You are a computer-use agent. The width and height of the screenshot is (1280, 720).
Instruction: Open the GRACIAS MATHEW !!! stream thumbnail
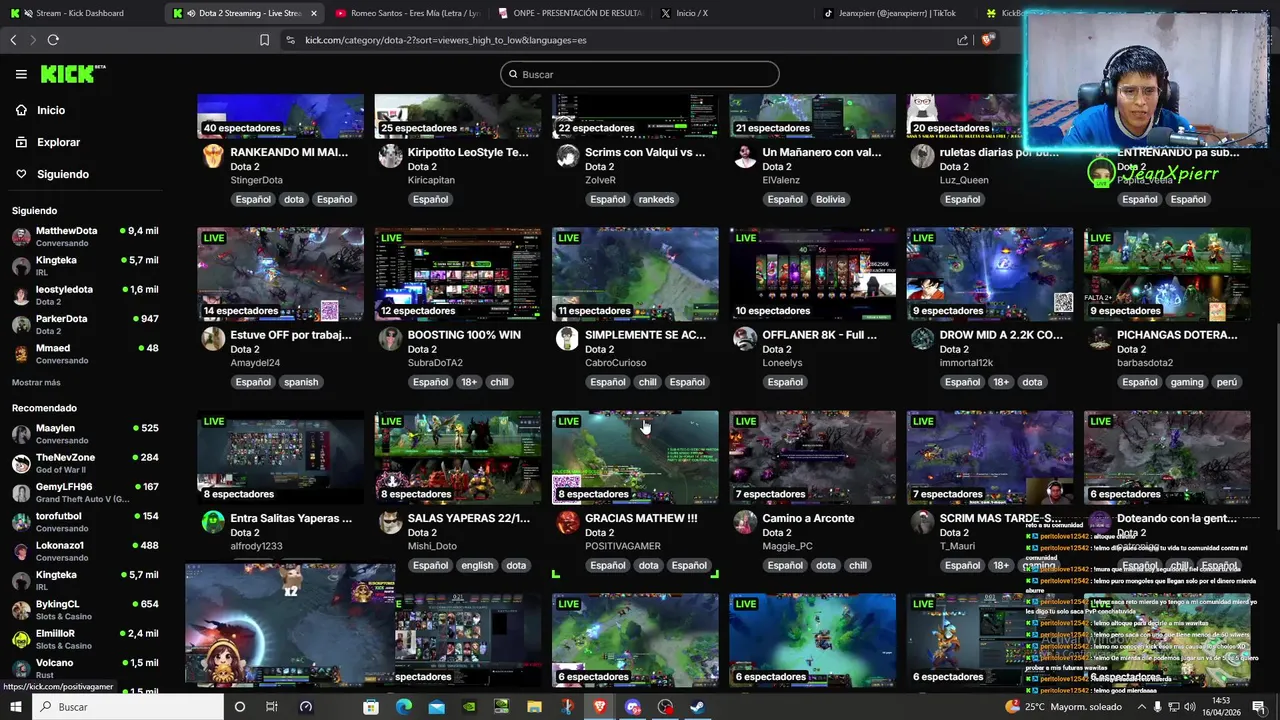click(x=635, y=457)
